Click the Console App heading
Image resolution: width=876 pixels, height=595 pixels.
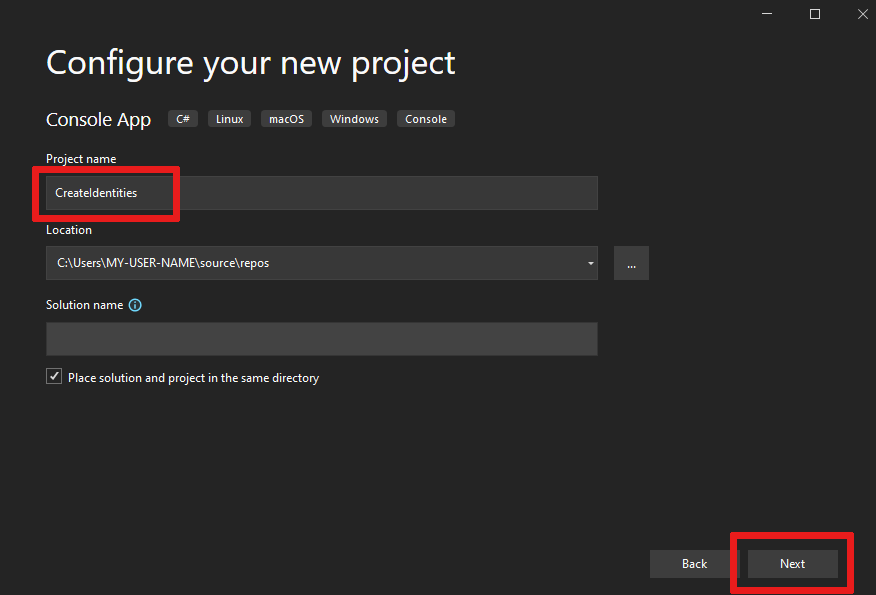click(98, 120)
